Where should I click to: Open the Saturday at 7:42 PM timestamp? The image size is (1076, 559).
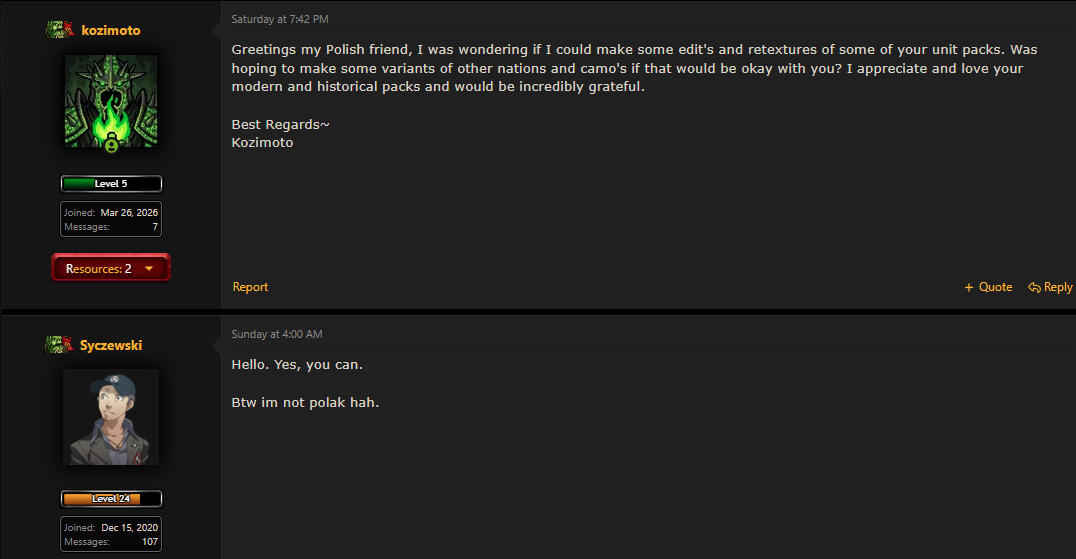(x=280, y=19)
